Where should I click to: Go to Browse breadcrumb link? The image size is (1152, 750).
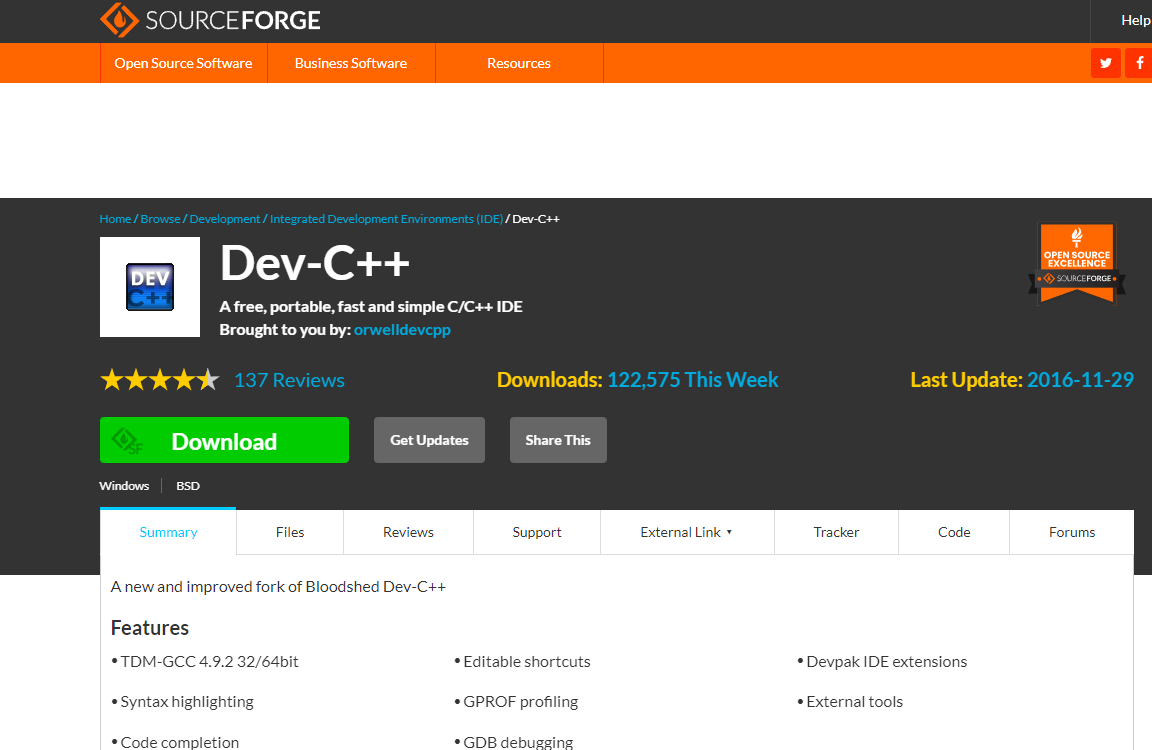tap(160, 219)
